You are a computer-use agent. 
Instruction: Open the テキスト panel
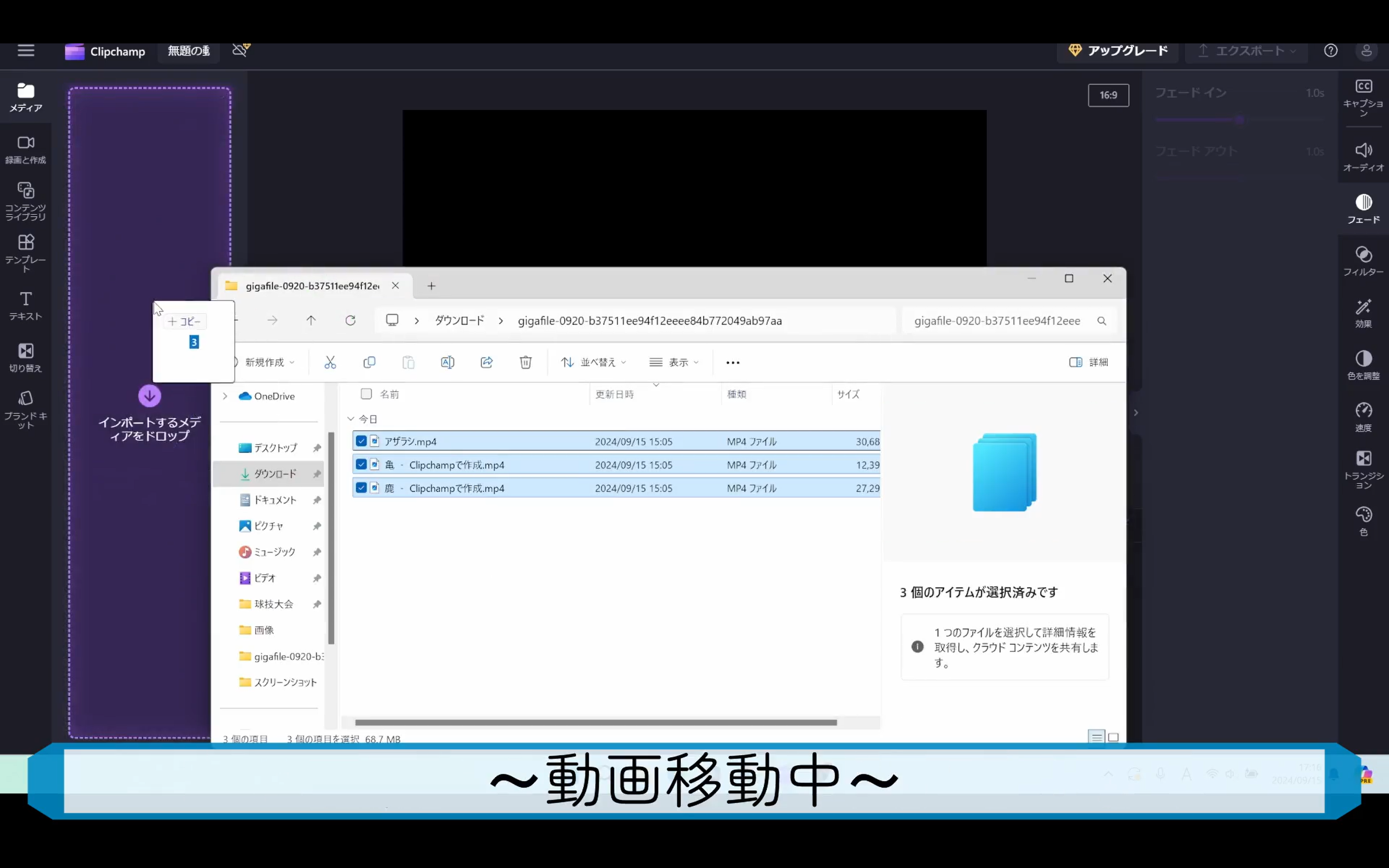click(26, 305)
